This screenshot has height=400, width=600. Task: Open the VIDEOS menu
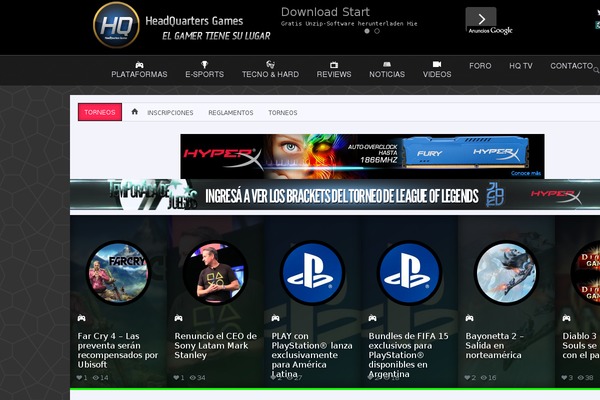437,74
